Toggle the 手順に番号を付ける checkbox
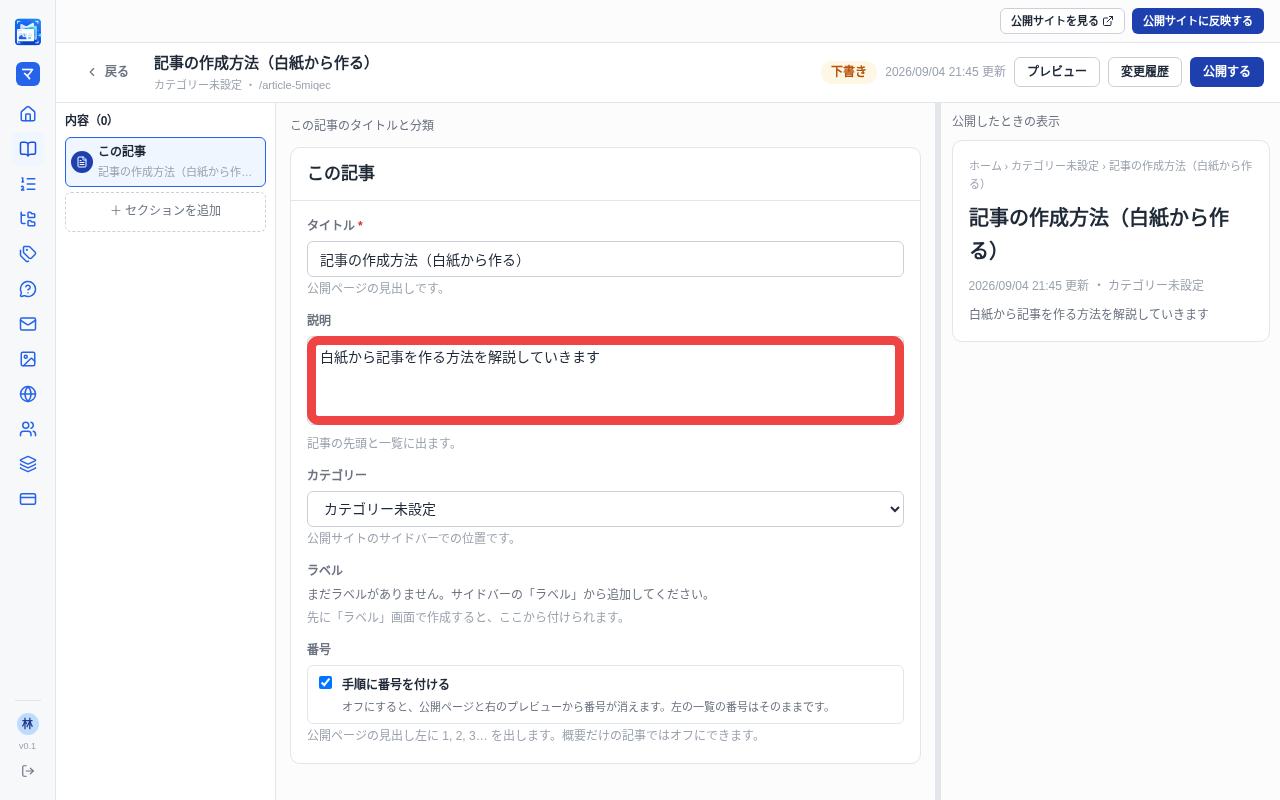 click(x=326, y=683)
